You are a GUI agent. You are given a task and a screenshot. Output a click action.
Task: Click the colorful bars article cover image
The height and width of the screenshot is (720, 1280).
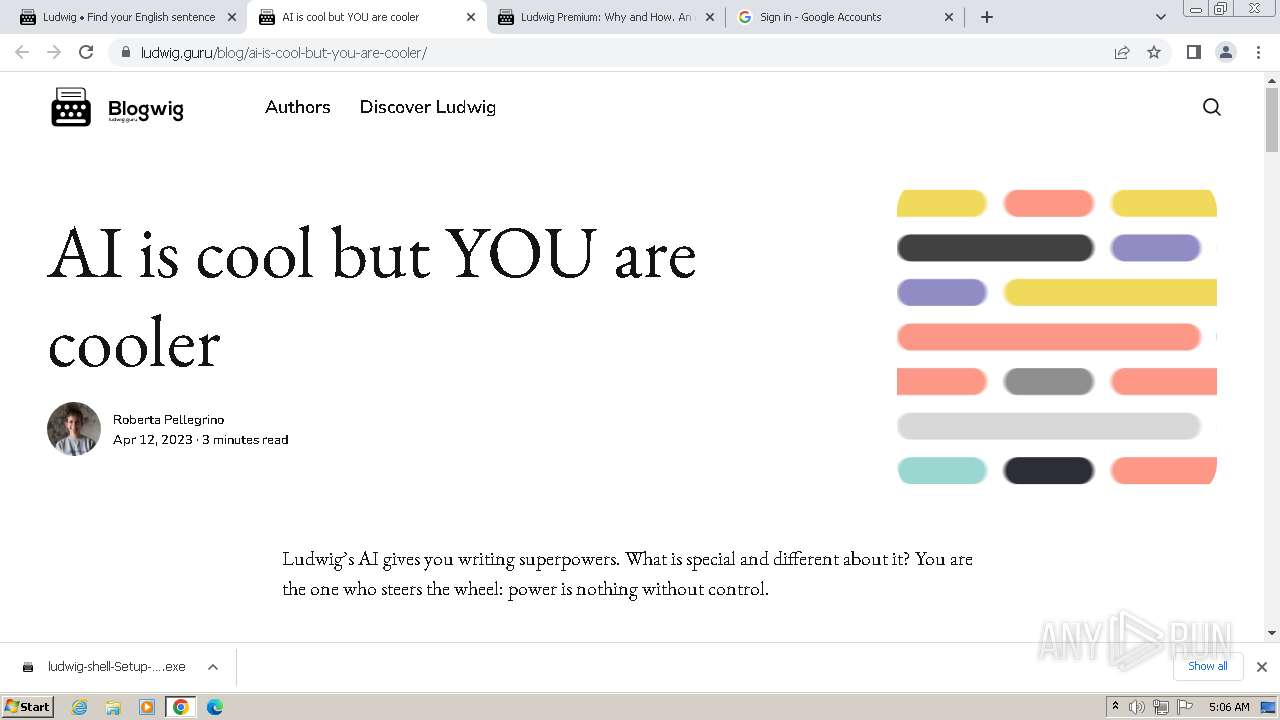(x=1057, y=337)
